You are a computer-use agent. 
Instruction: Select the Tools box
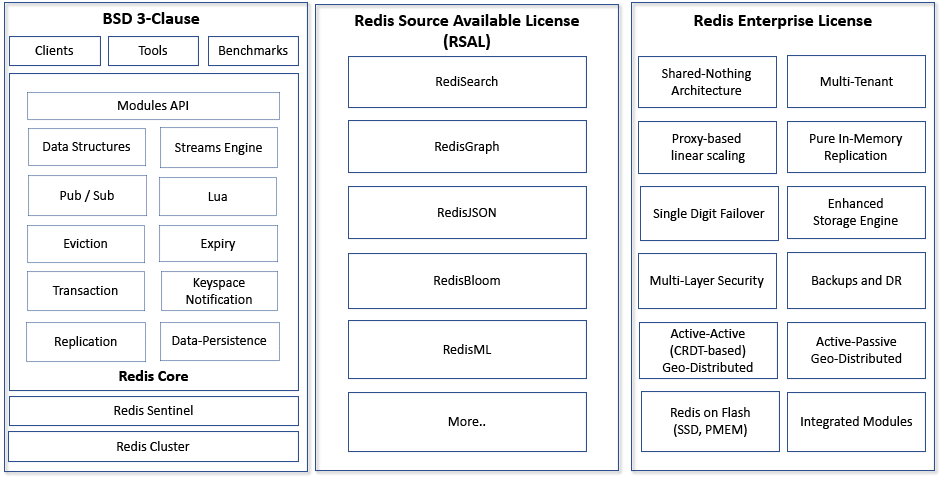click(153, 51)
